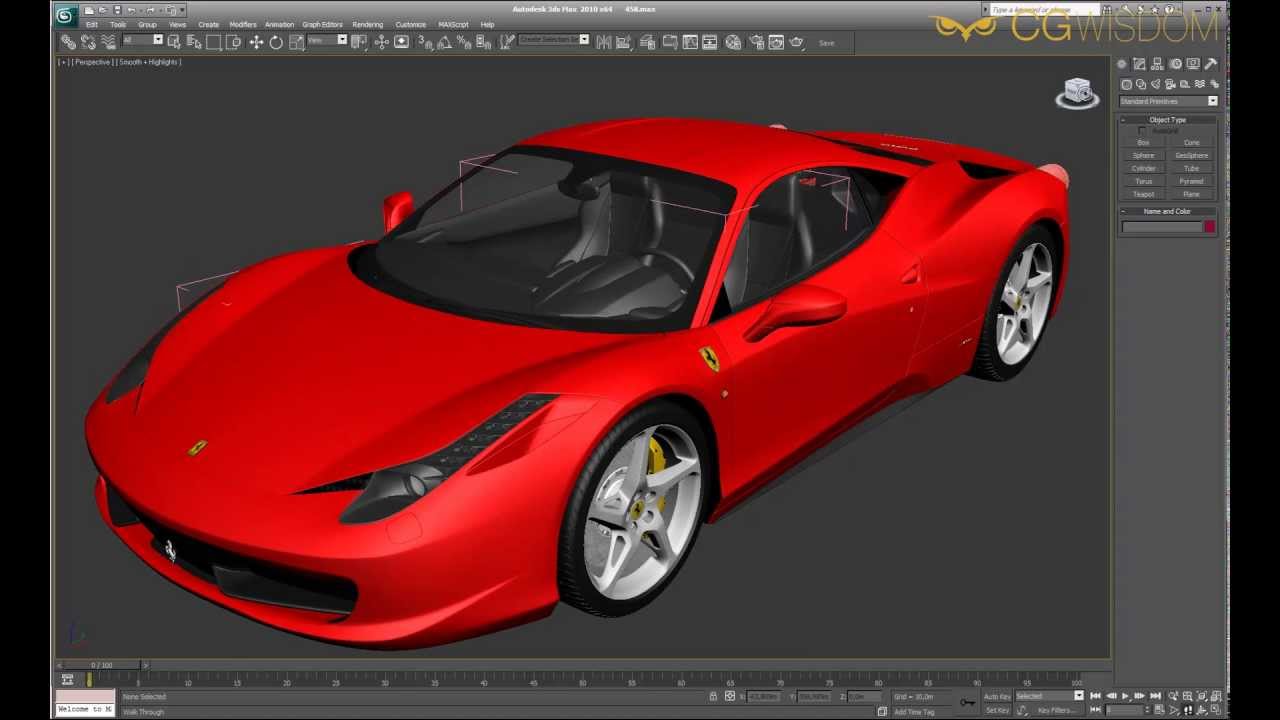Toggle Percent Snap
Image resolution: width=1280 pixels, height=720 pixels.
tap(463, 42)
